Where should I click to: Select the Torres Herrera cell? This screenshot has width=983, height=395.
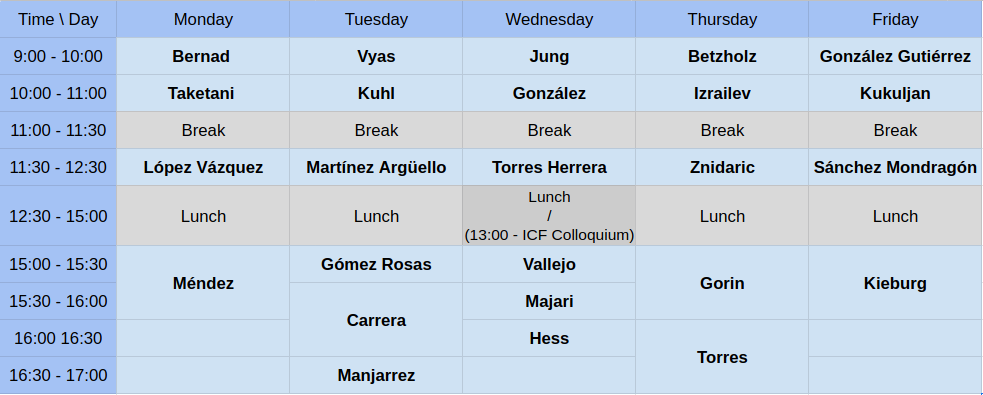coord(549,167)
